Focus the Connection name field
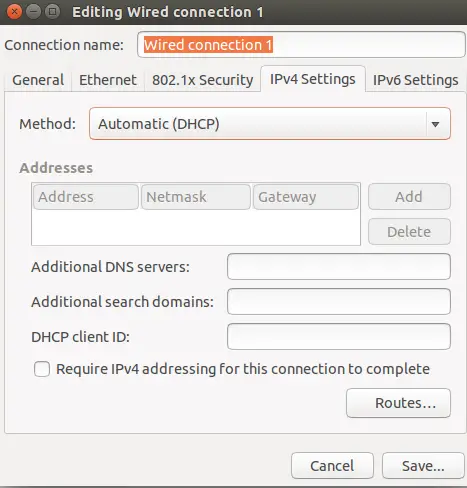Screen dimensions: 467x488 [x=301, y=45]
